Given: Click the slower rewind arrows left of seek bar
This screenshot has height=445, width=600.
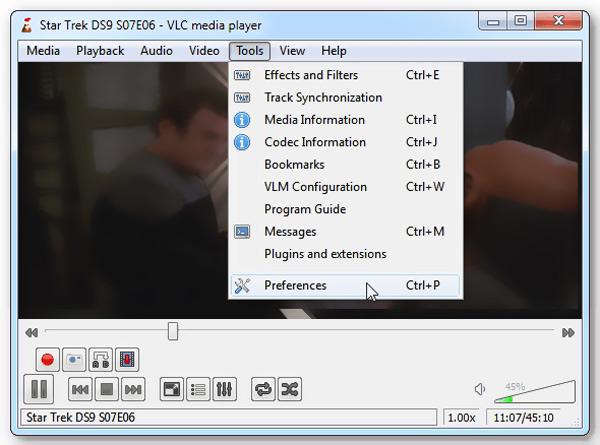Looking at the screenshot, I should (x=31, y=333).
